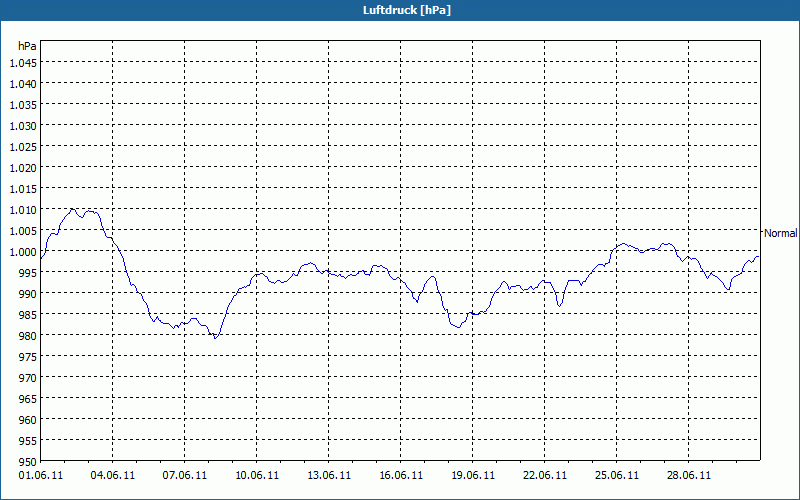800x500 pixels.
Task: Click the 22.06.11 date label
Action: click(x=545, y=475)
